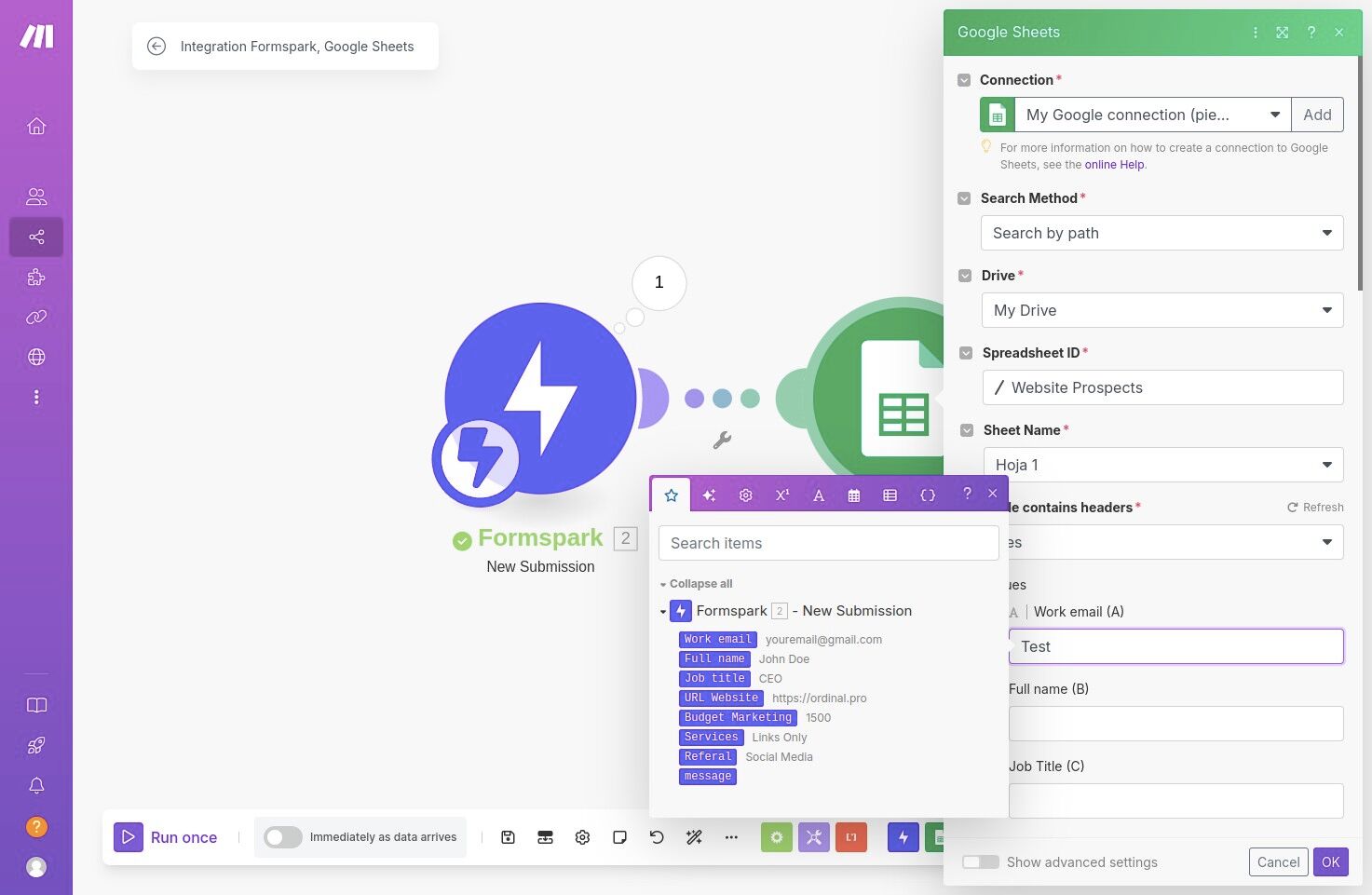Click the Make logo in the sidebar

coord(36,36)
